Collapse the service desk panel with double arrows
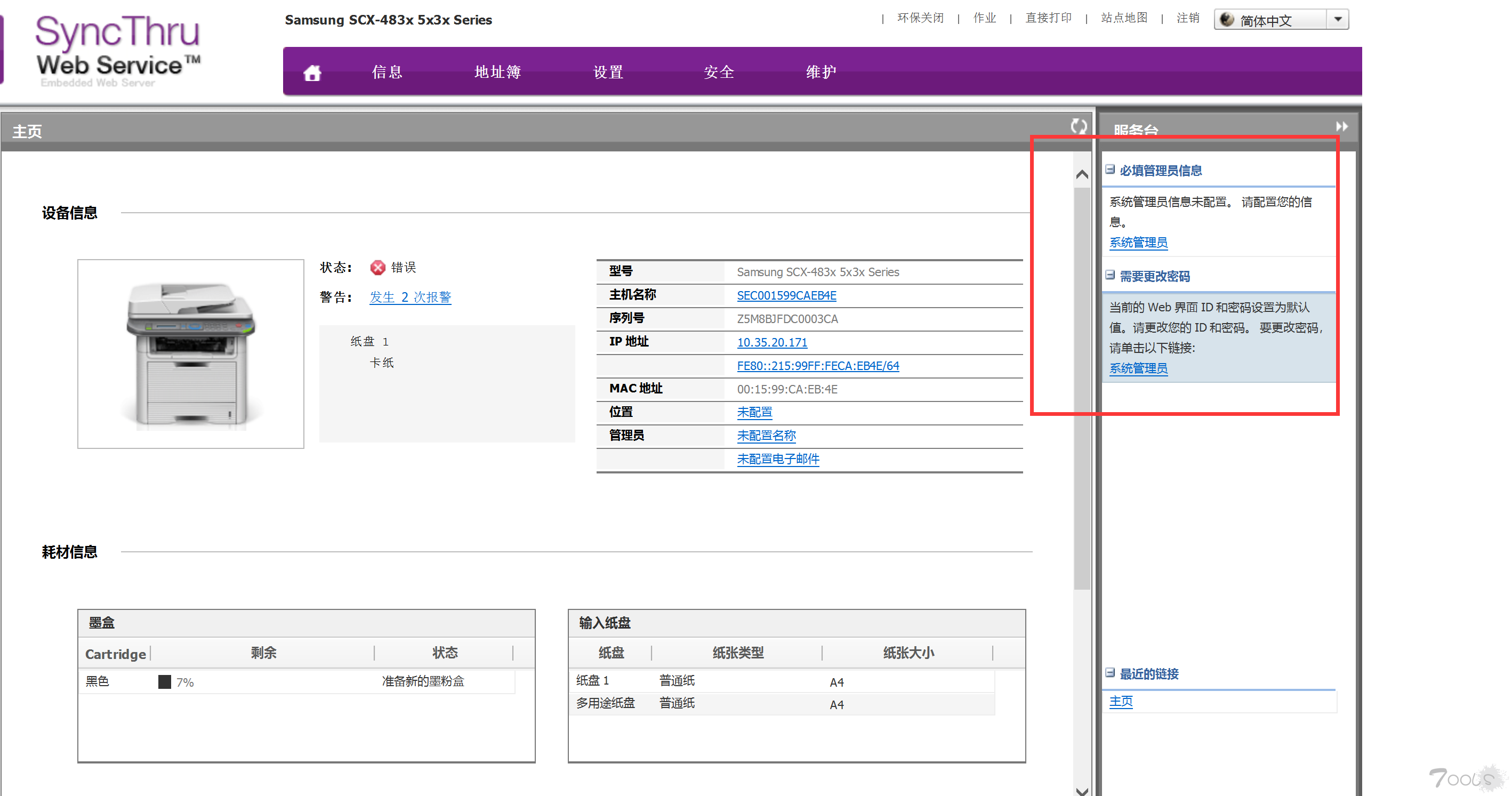Viewport: 1512px width, 796px height. point(1342,126)
